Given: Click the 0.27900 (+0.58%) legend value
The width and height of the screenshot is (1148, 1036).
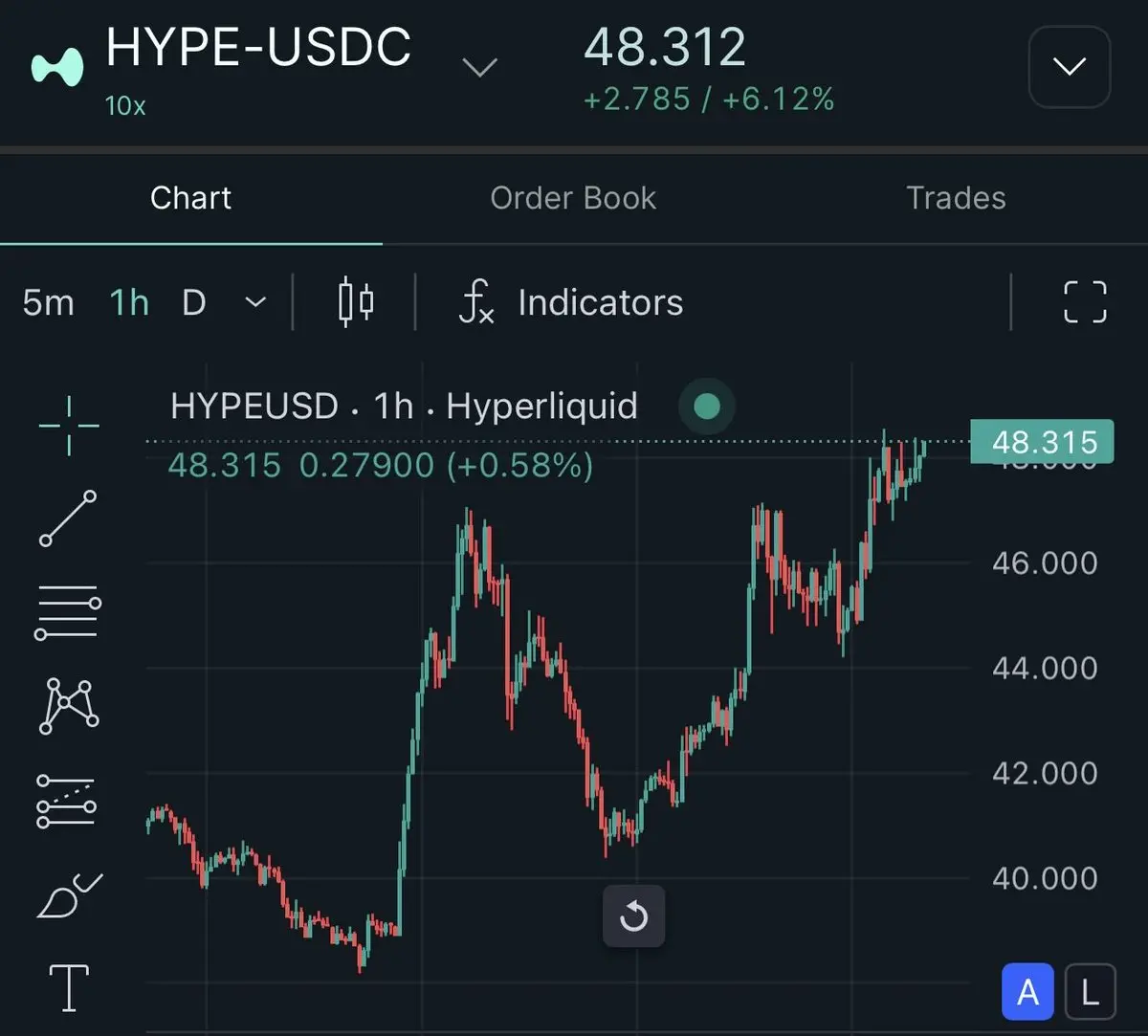Looking at the screenshot, I should (x=446, y=466).
